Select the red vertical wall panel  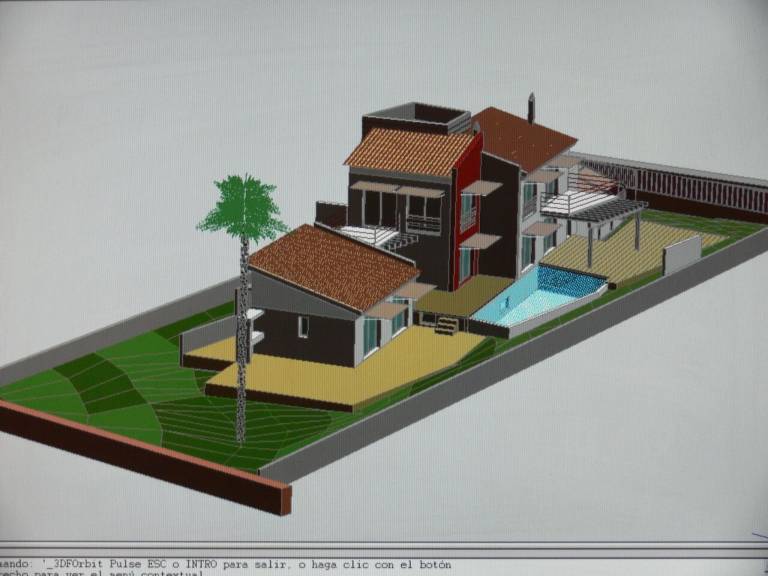467,210
